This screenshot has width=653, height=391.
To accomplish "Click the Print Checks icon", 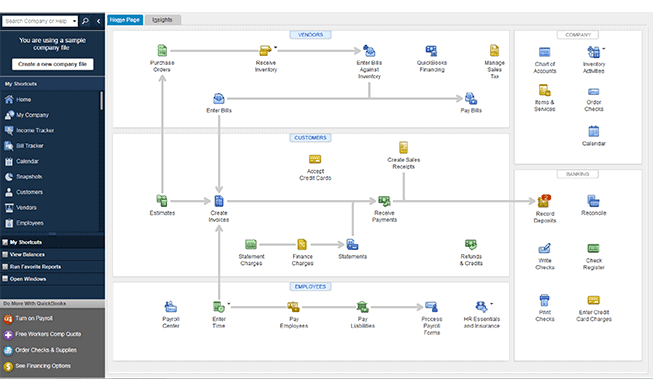I will pos(545,300).
